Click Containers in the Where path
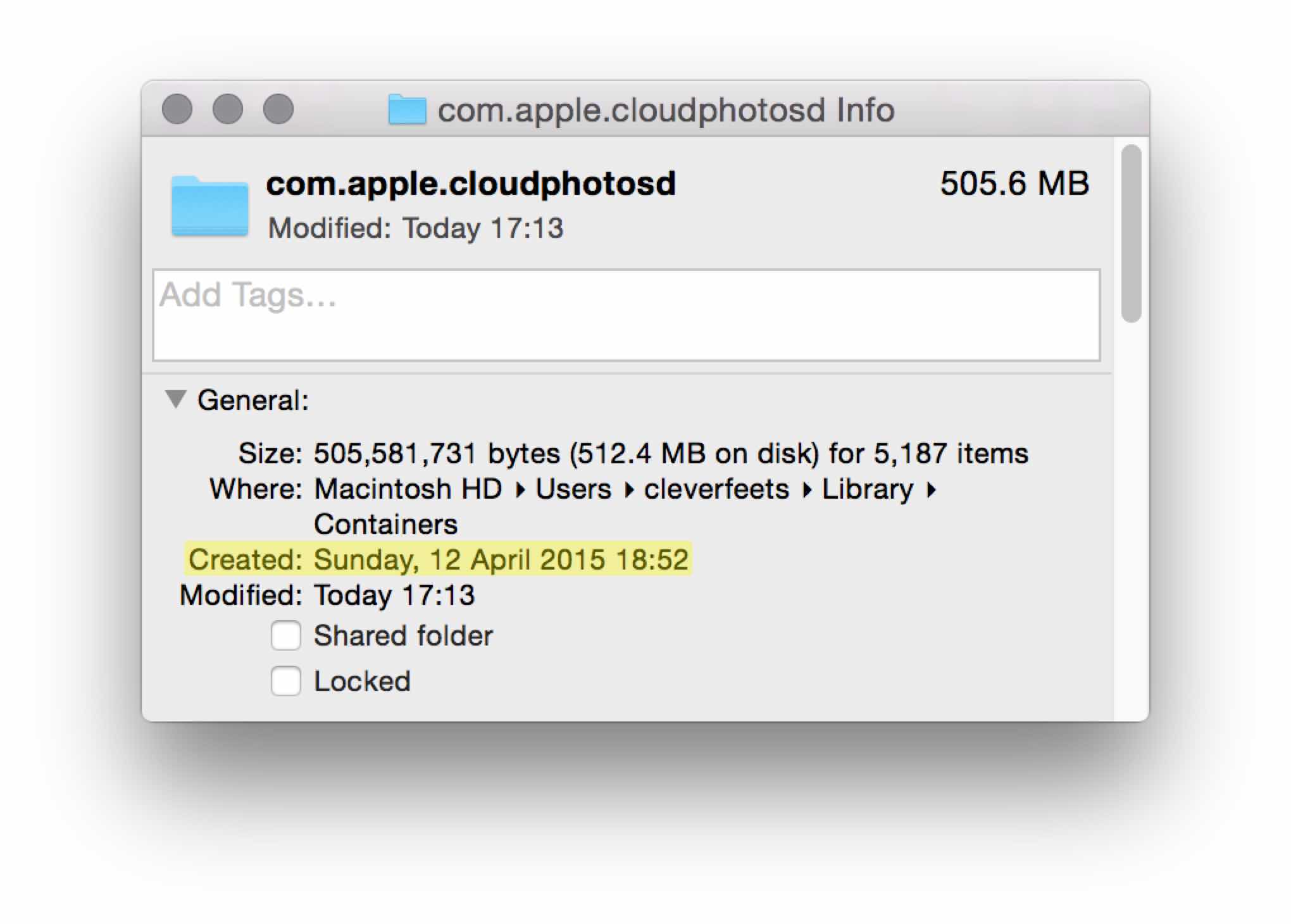The height and width of the screenshot is (924, 1291). coord(385,525)
